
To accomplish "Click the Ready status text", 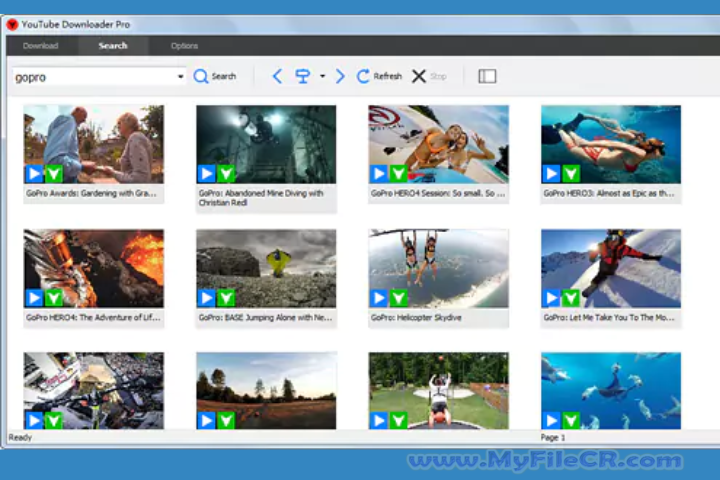I will click(20, 437).
